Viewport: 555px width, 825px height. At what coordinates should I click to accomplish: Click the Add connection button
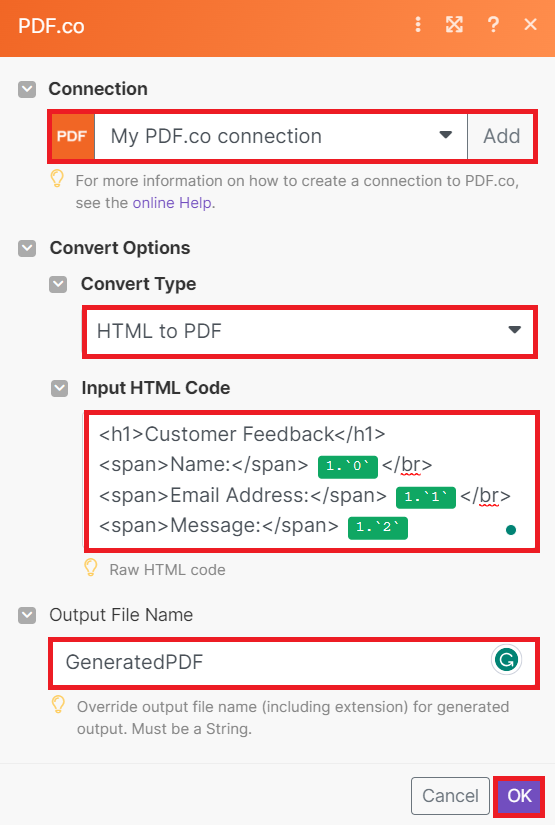(501, 136)
